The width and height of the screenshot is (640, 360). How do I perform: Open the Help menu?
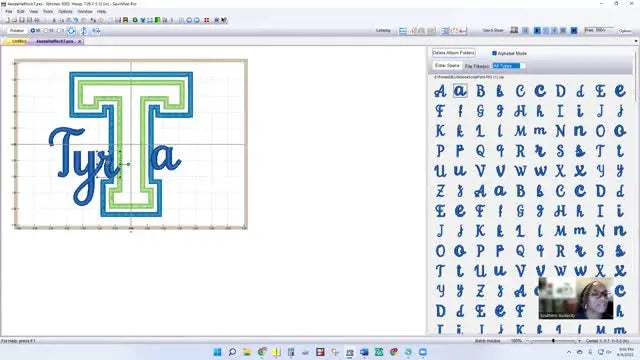pos(102,11)
